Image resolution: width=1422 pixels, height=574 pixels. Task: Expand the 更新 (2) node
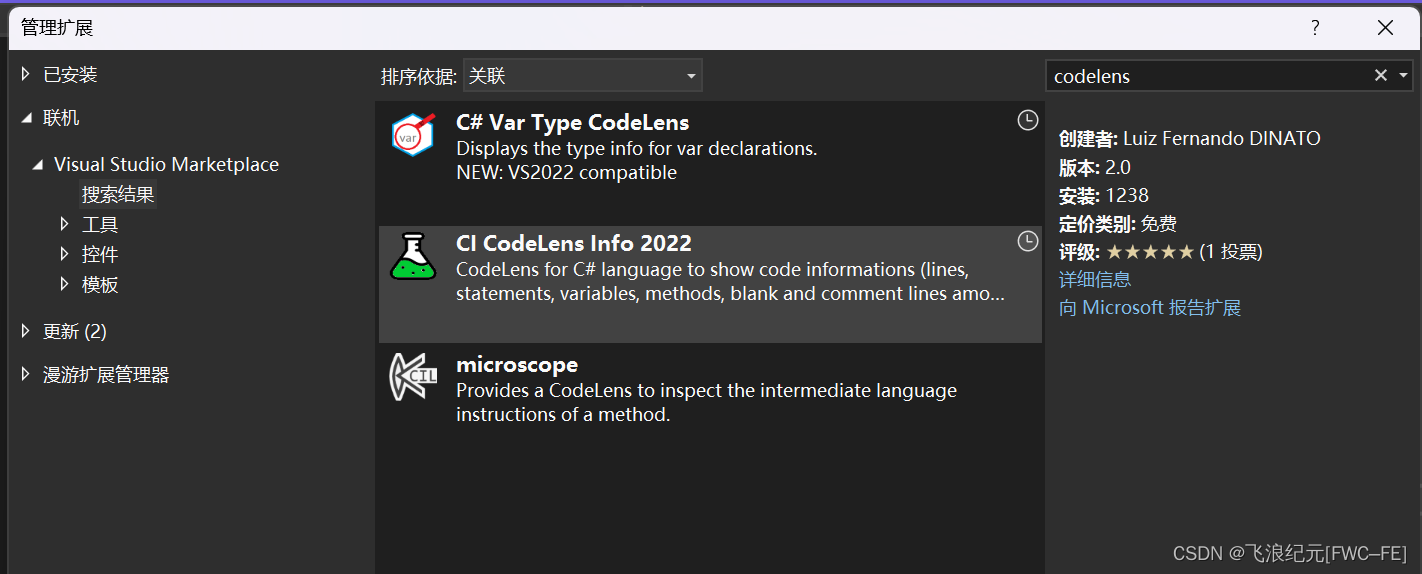click(27, 331)
